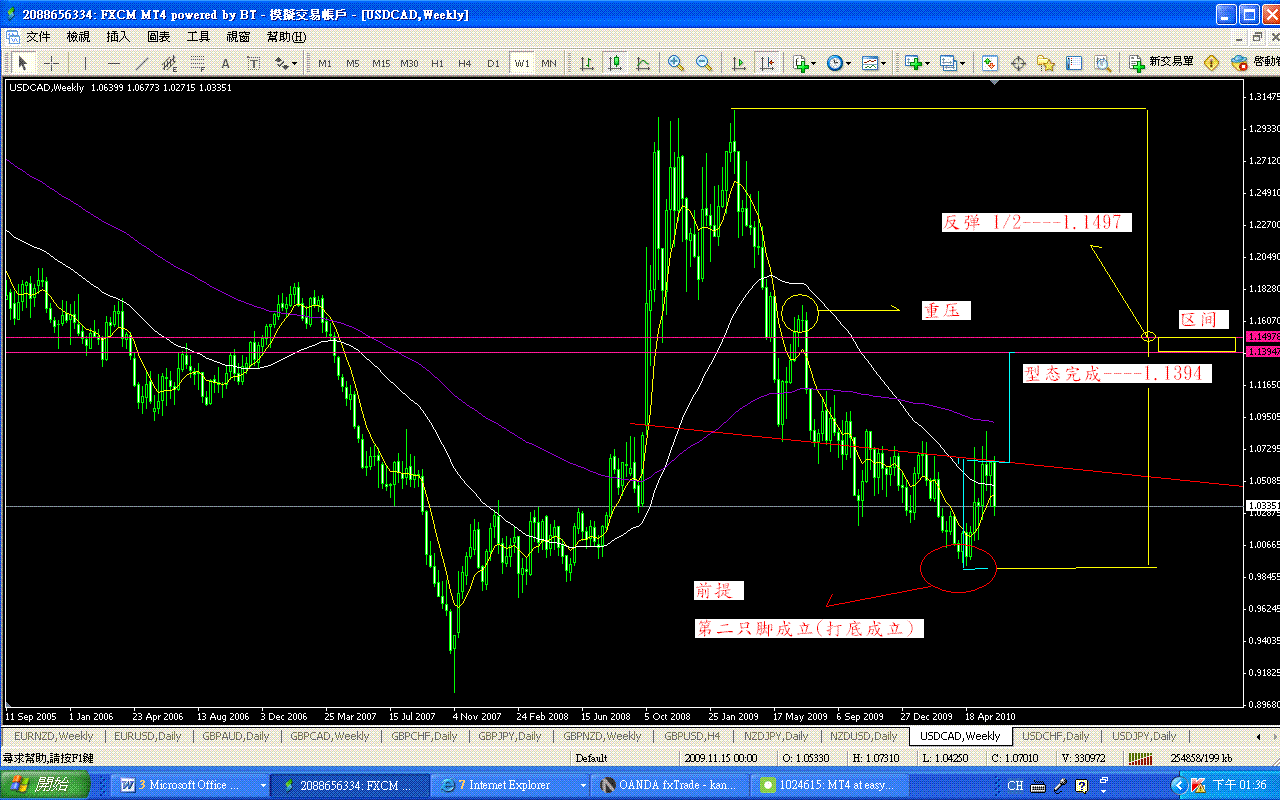Pick the Vertical Line drawing tool
The image size is (1280, 800).
pyautogui.click(x=85, y=63)
